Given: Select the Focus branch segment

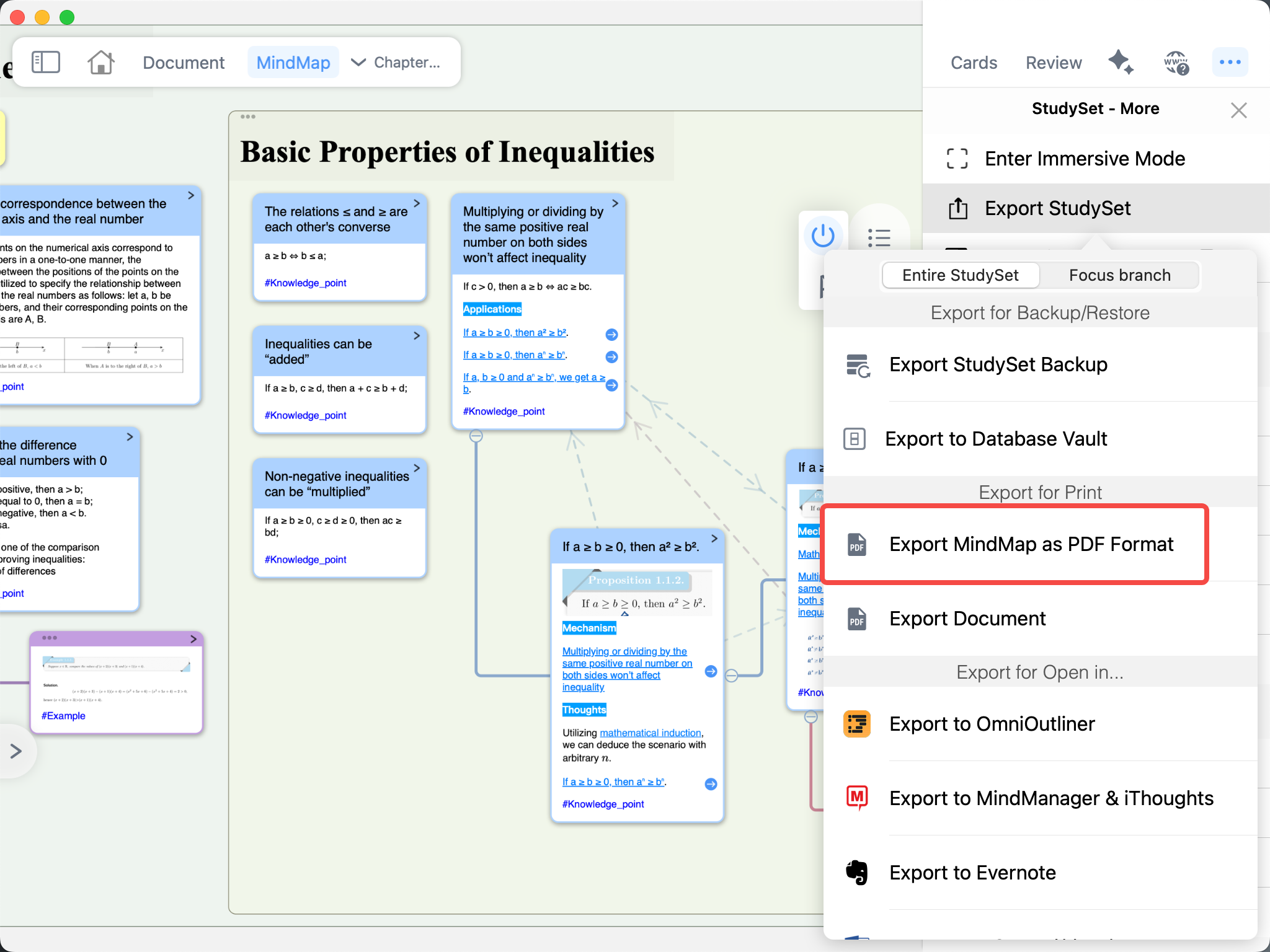Looking at the screenshot, I should [1119, 275].
